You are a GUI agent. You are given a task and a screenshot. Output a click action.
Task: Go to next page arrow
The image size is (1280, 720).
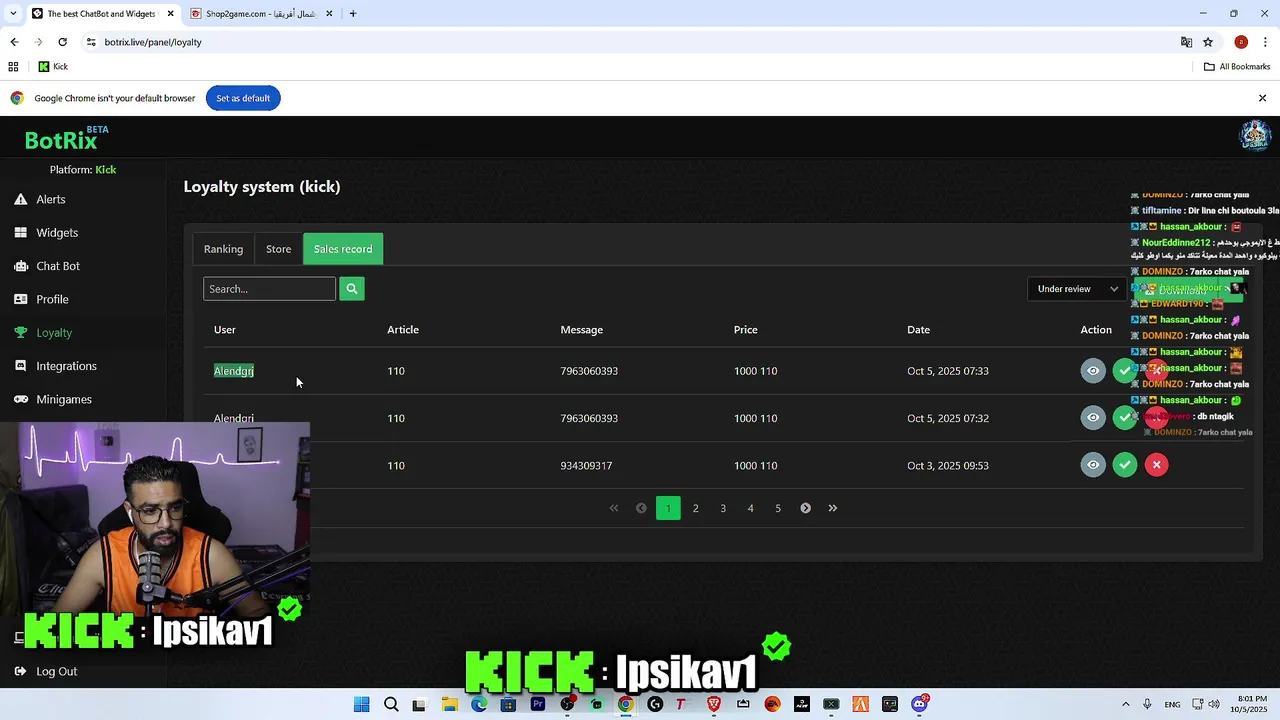point(805,508)
